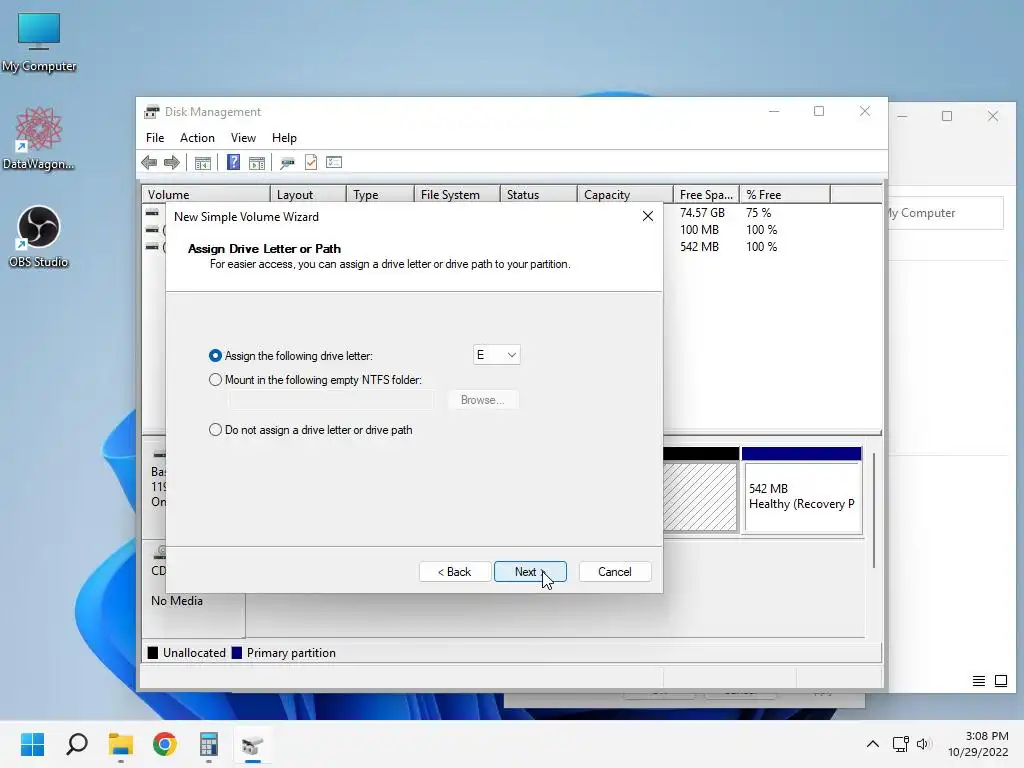Image resolution: width=1024 pixels, height=768 pixels.
Task: Sort by the Capacity column header
Action: click(625, 195)
